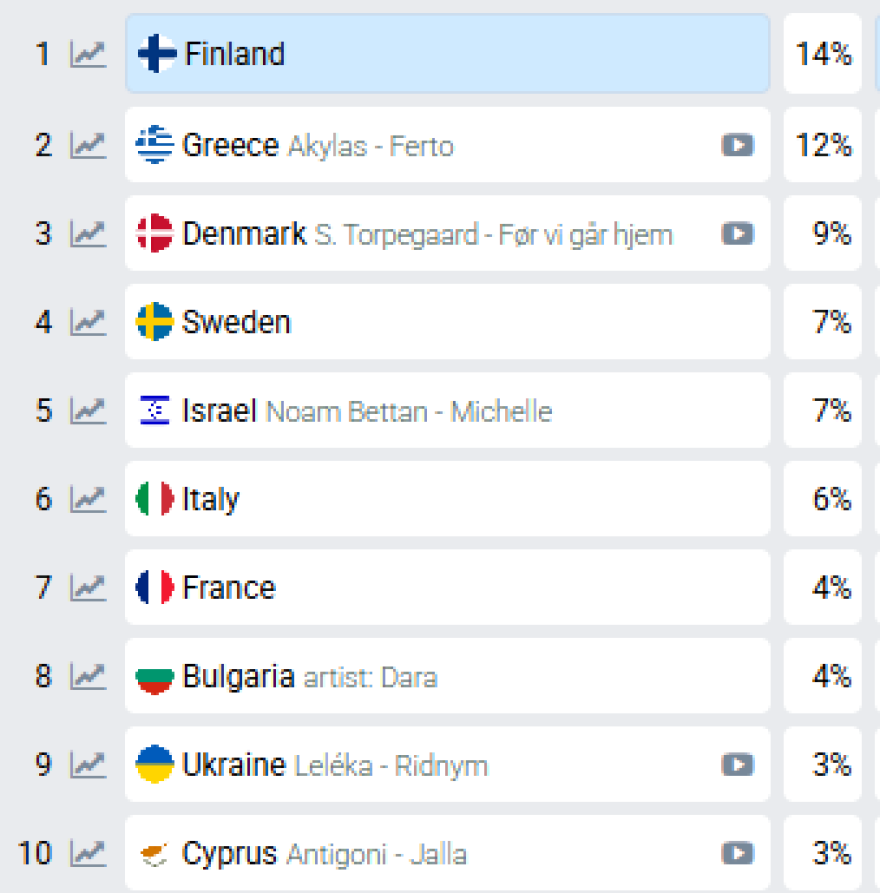
Task: Click the trend graph icon for Cyprus
Action: [x=88, y=853]
